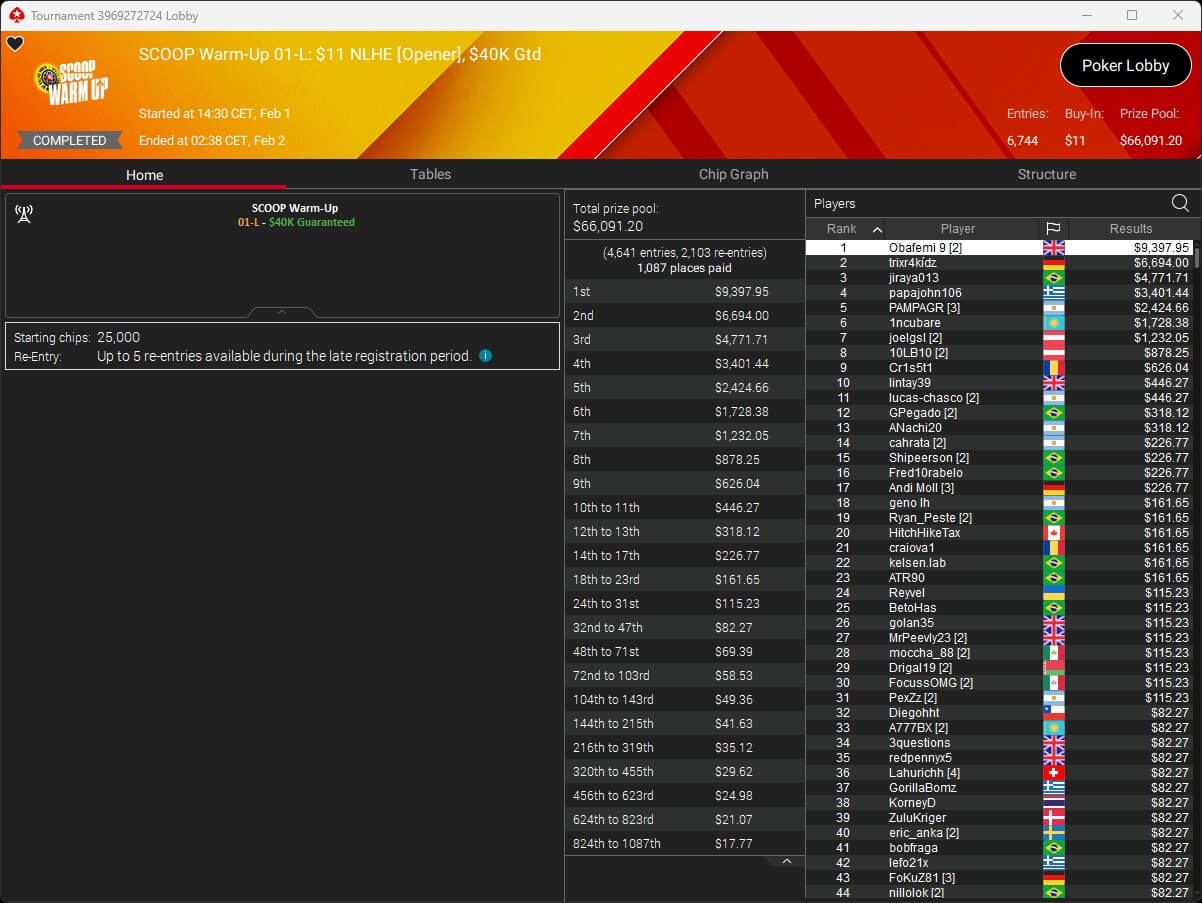Open the Structure tab
This screenshot has width=1202, height=903.
[1046, 174]
